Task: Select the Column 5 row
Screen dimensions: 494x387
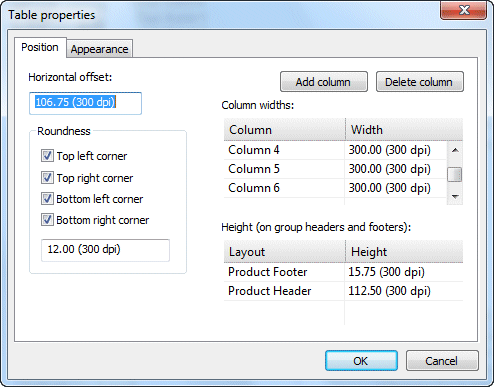Action: (x=335, y=169)
